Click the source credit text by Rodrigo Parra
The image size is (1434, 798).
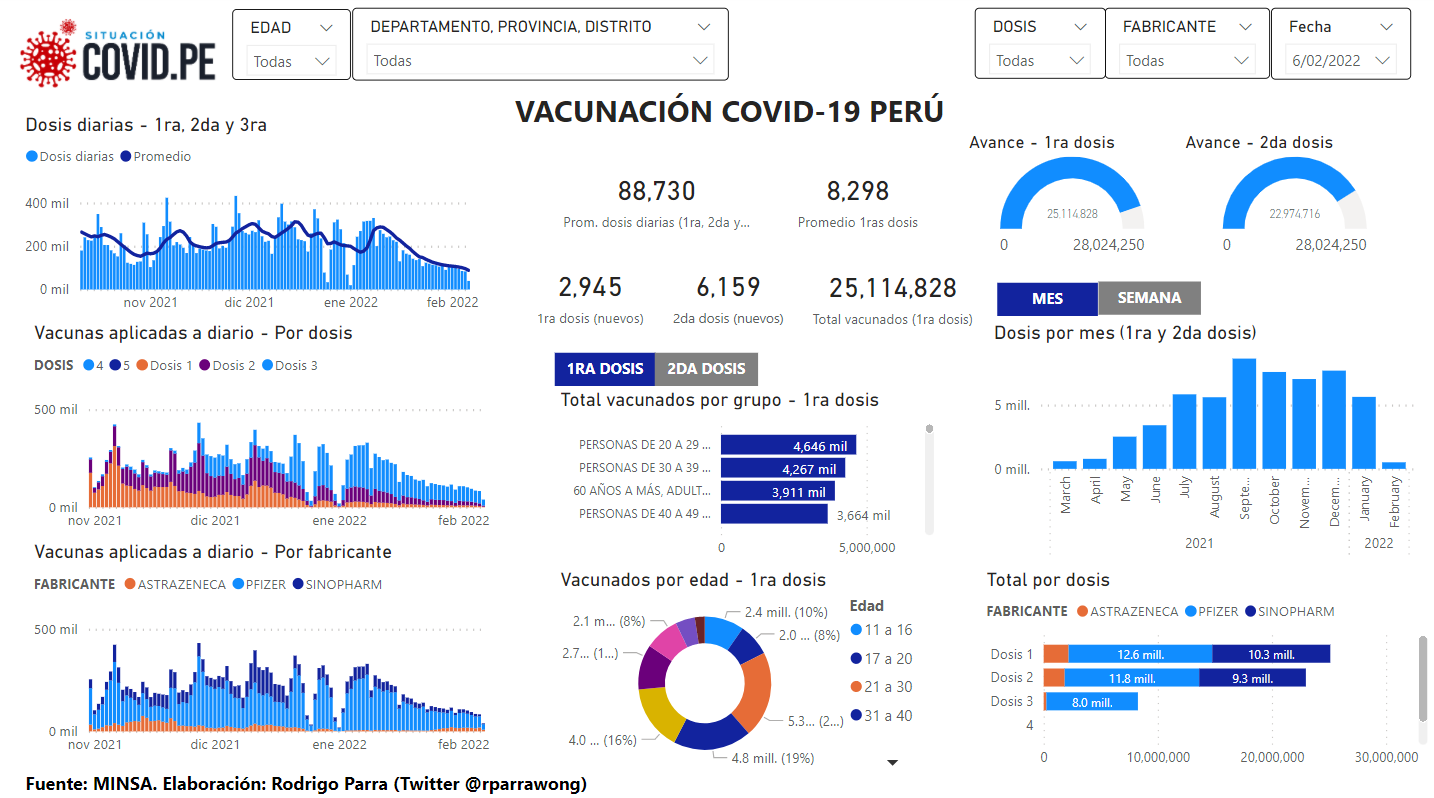[x=306, y=784]
